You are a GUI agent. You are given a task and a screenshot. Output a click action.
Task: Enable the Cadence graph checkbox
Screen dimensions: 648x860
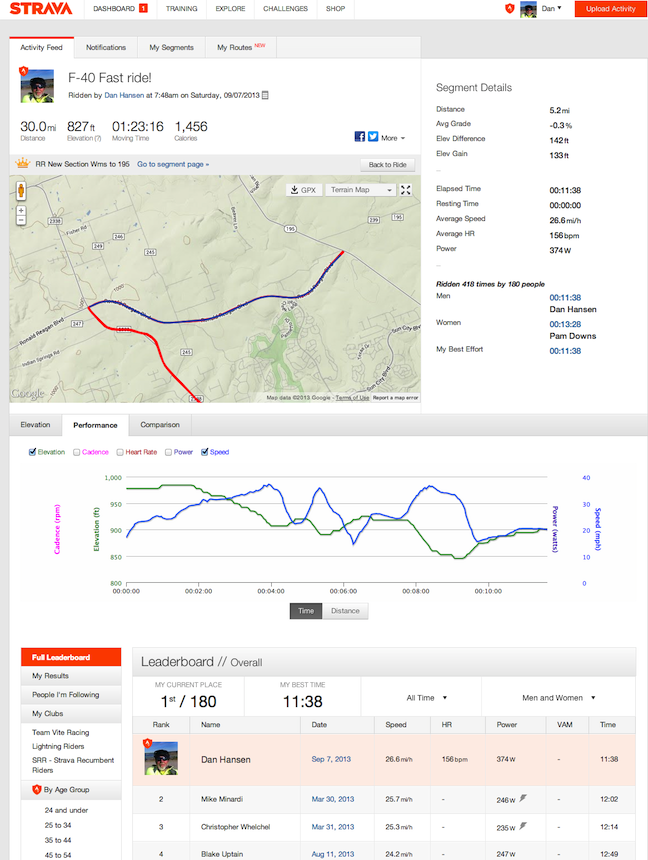[78, 451]
